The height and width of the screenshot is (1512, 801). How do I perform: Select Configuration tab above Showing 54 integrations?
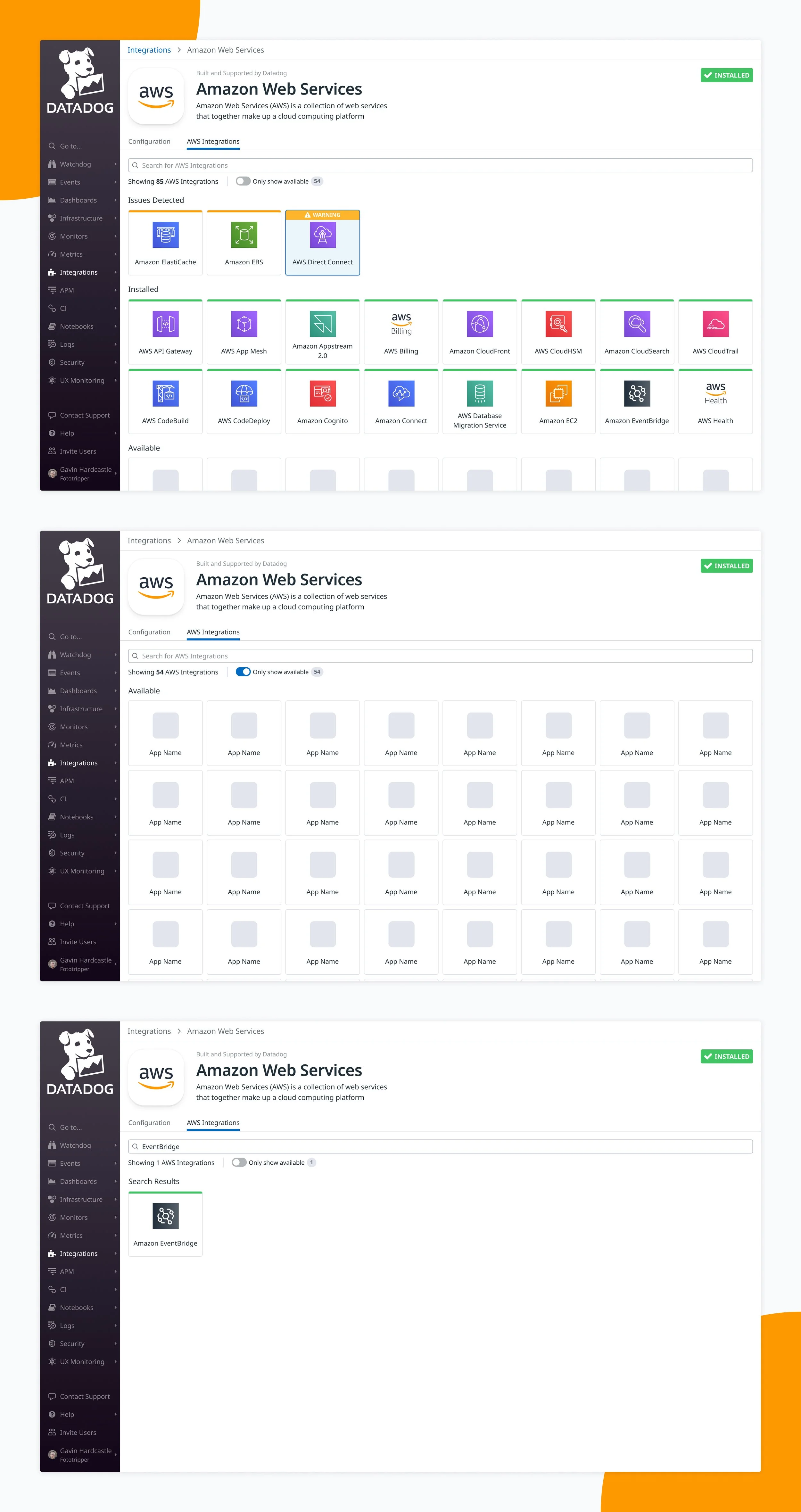click(x=149, y=632)
